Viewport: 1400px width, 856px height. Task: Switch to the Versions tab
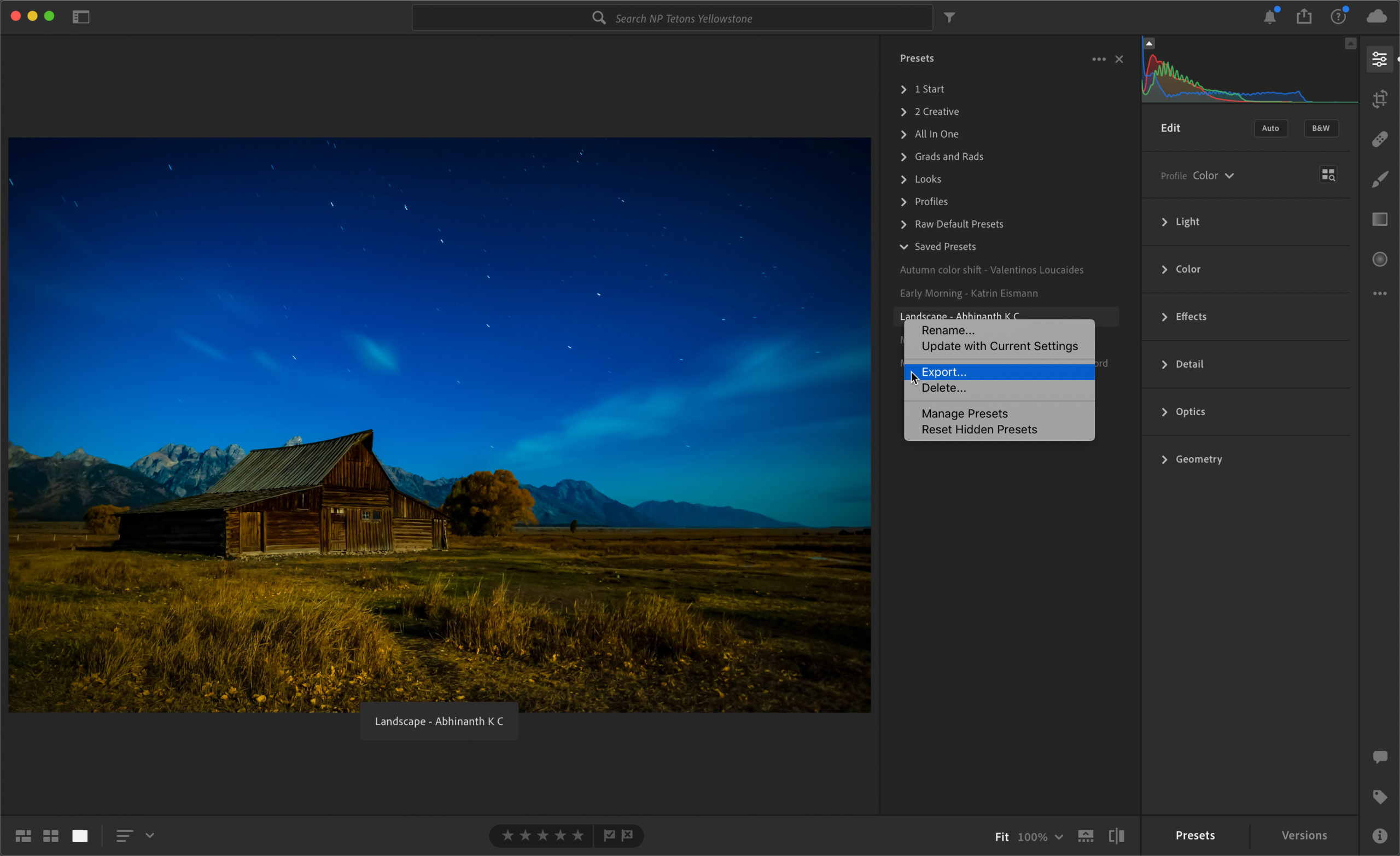[1303, 834]
